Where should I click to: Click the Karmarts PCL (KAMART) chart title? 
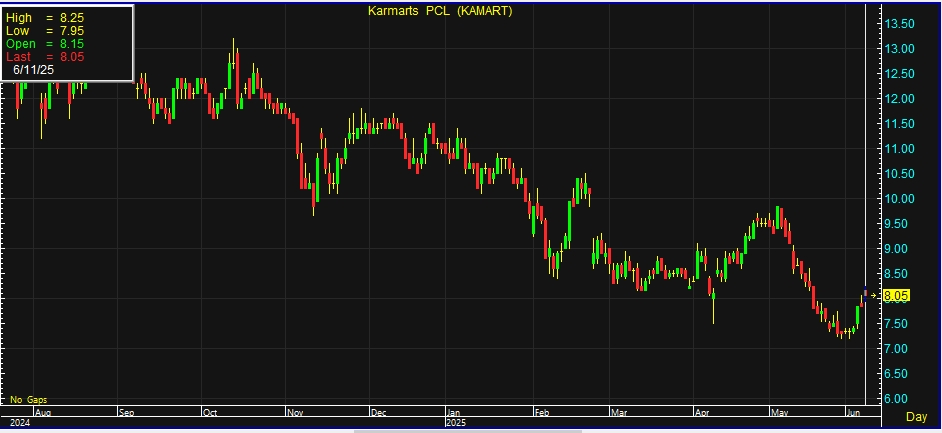point(440,11)
